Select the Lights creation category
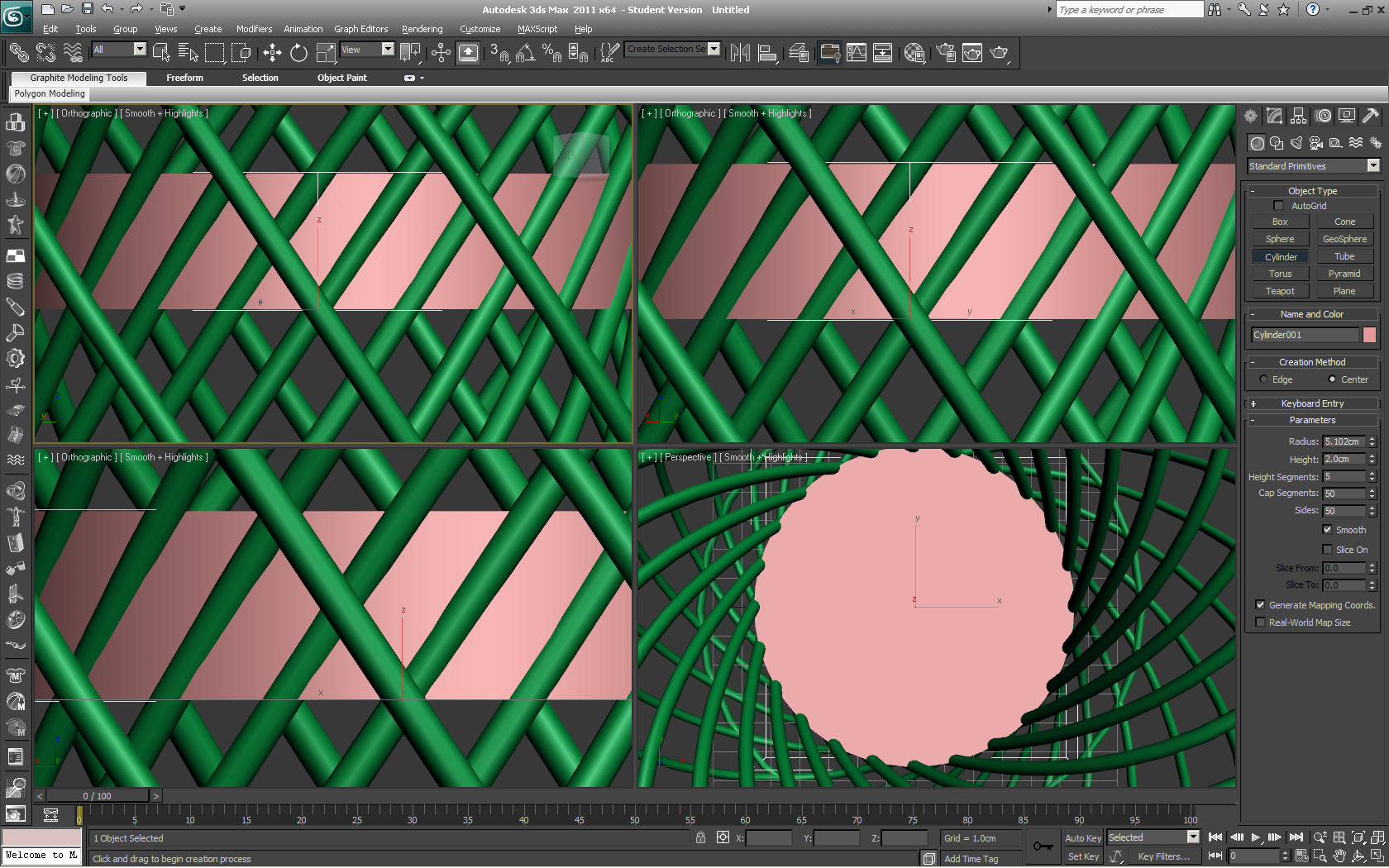The width and height of the screenshot is (1389, 868). click(1296, 143)
